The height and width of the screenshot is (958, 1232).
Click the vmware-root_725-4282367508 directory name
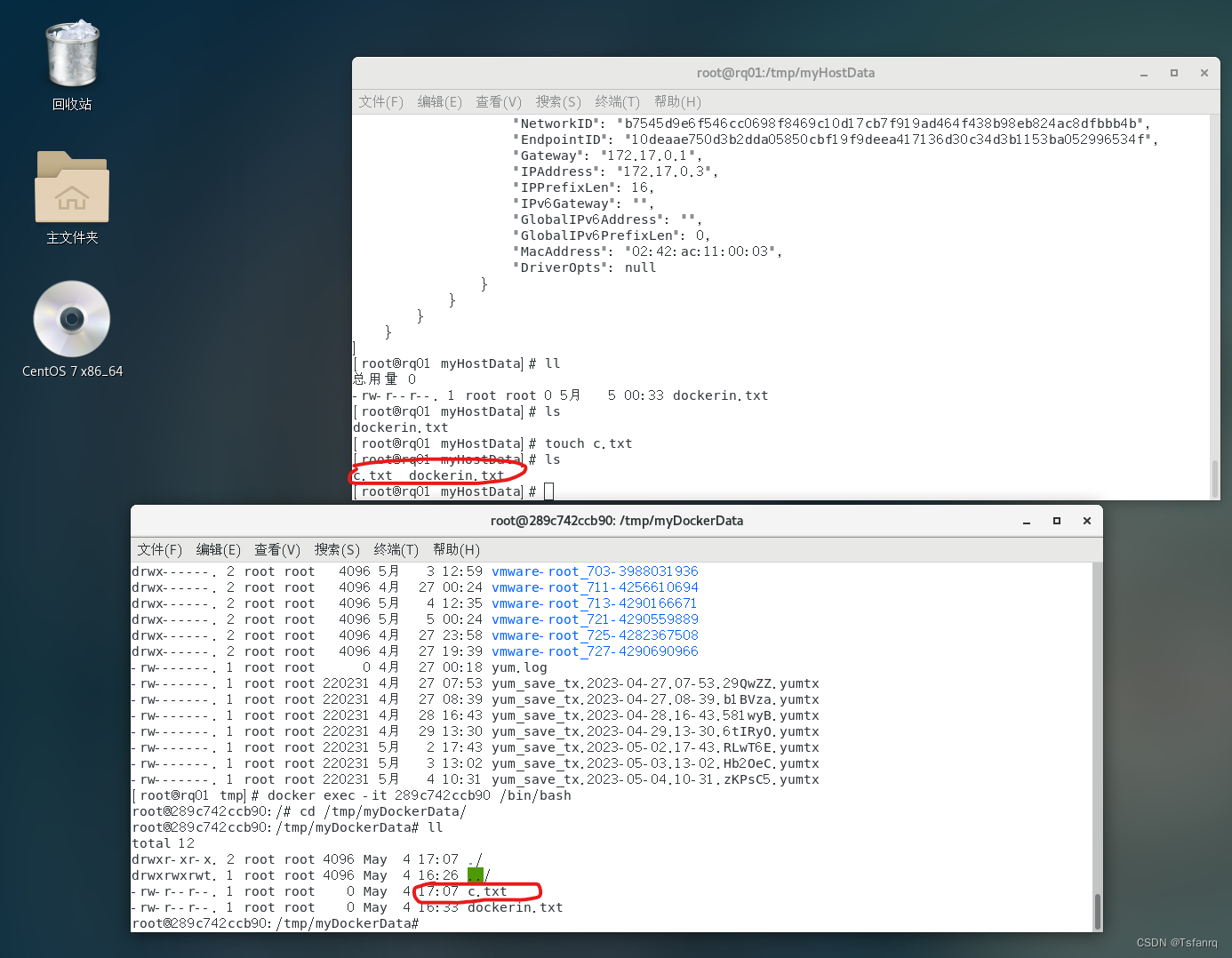click(x=595, y=635)
